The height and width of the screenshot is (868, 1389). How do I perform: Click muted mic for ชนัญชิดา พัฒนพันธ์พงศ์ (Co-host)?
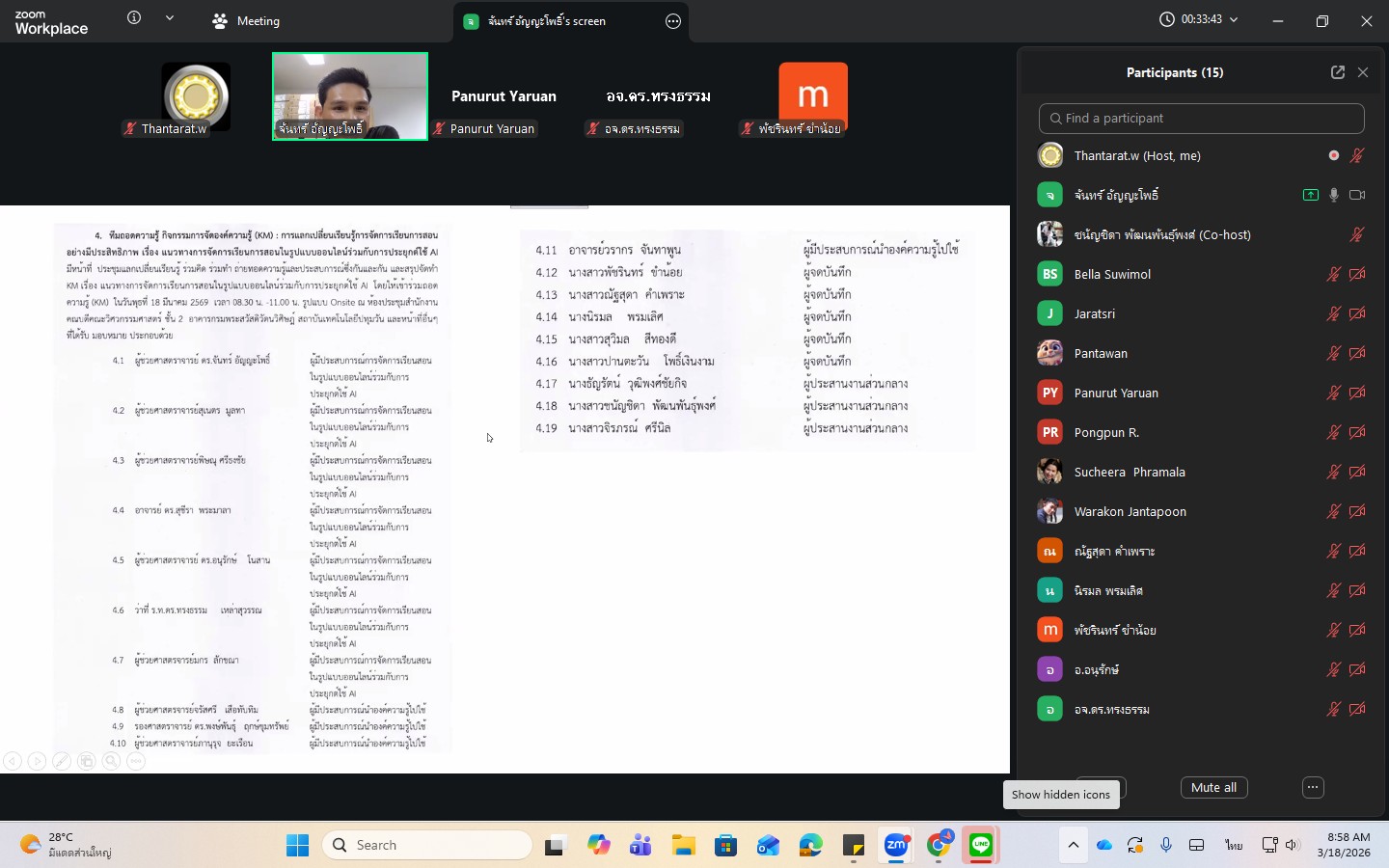click(1357, 234)
